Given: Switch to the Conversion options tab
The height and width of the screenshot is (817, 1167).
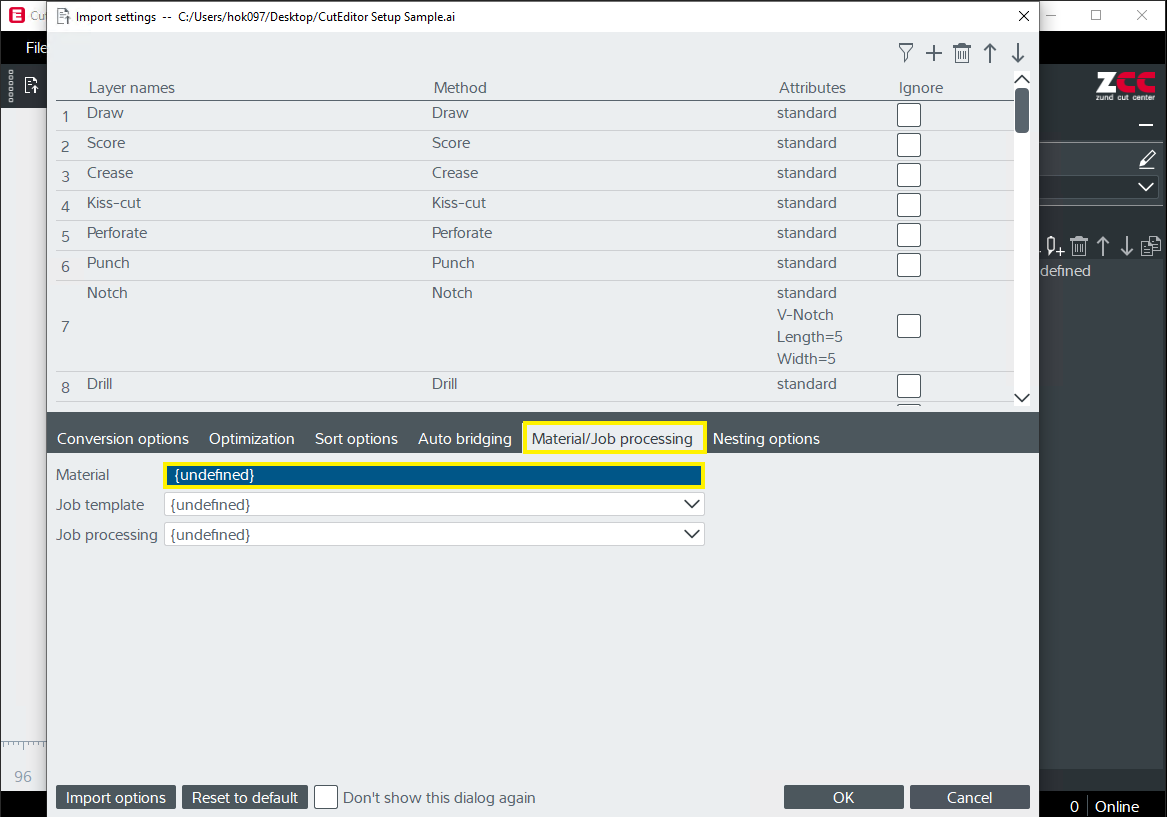Looking at the screenshot, I should point(123,439).
